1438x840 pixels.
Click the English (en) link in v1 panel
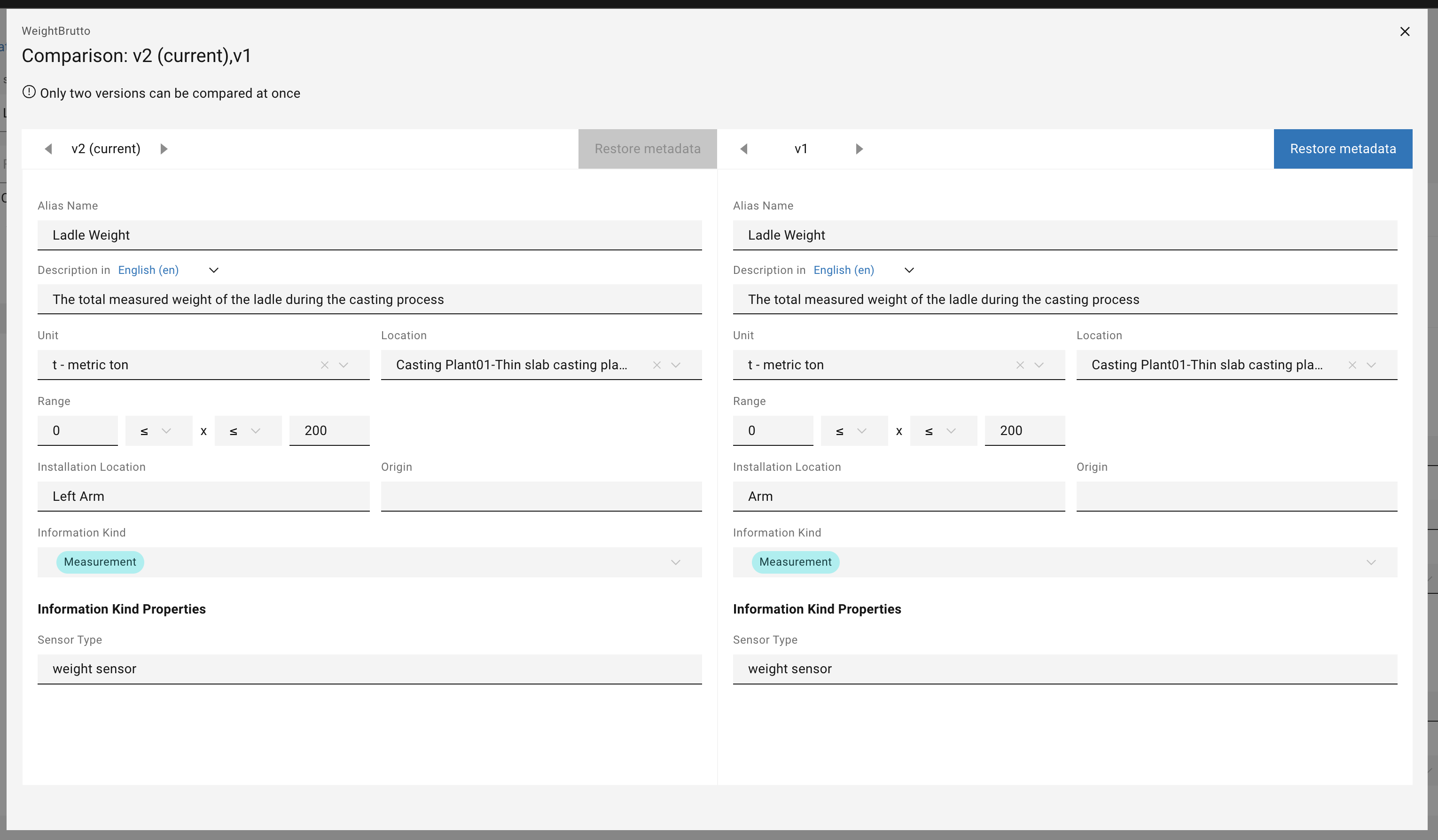tap(844, 271)
